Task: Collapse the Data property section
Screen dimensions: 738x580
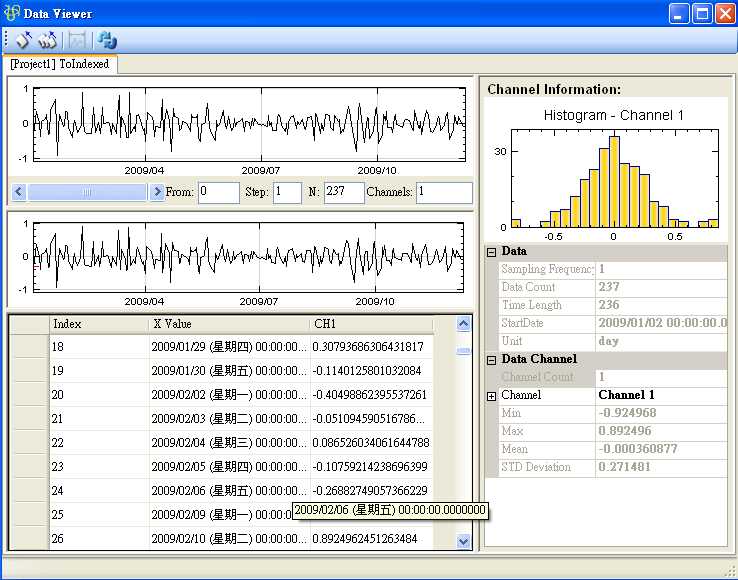Action: 491,251
